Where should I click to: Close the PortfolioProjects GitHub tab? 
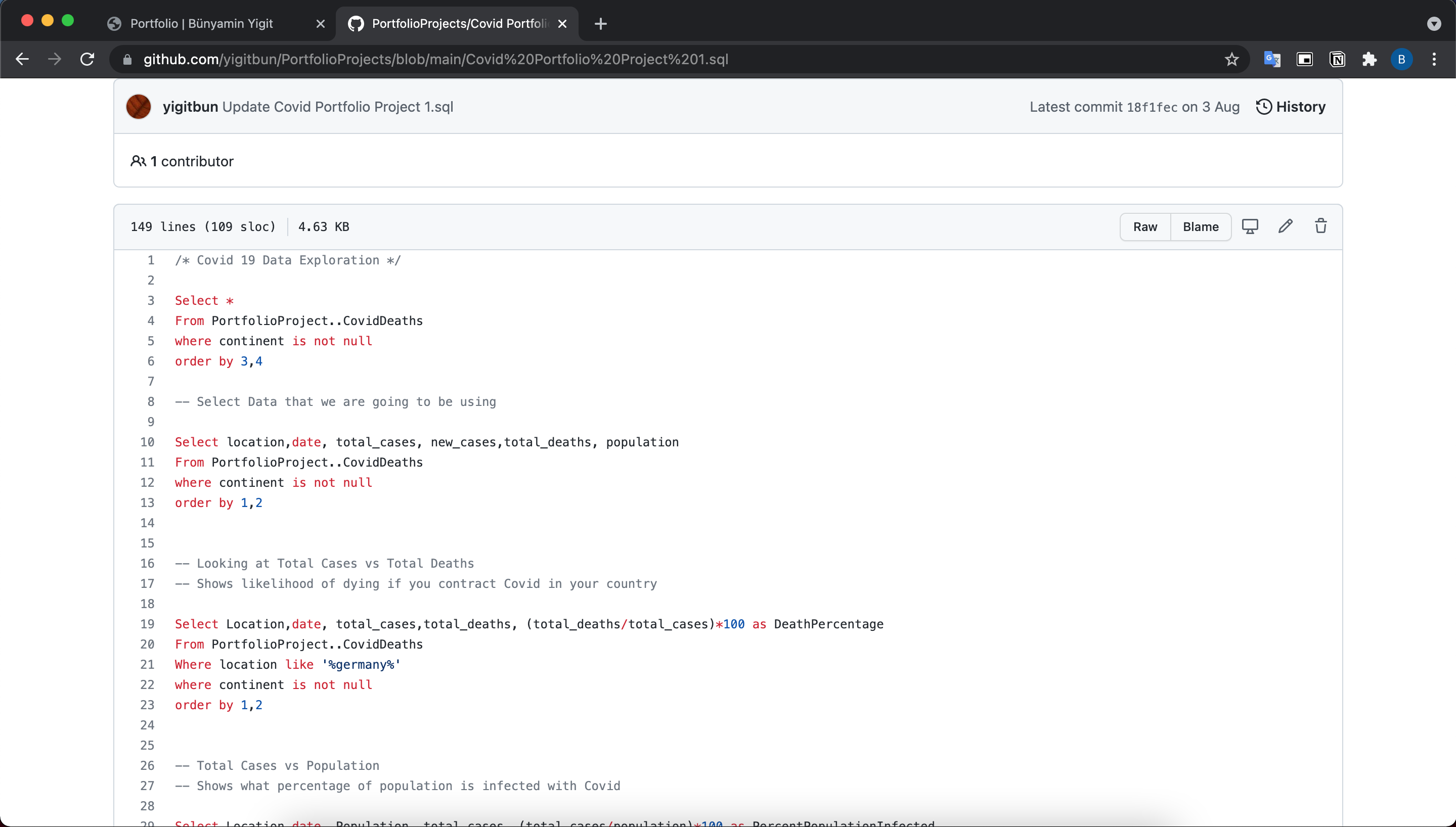pos(562,24)
